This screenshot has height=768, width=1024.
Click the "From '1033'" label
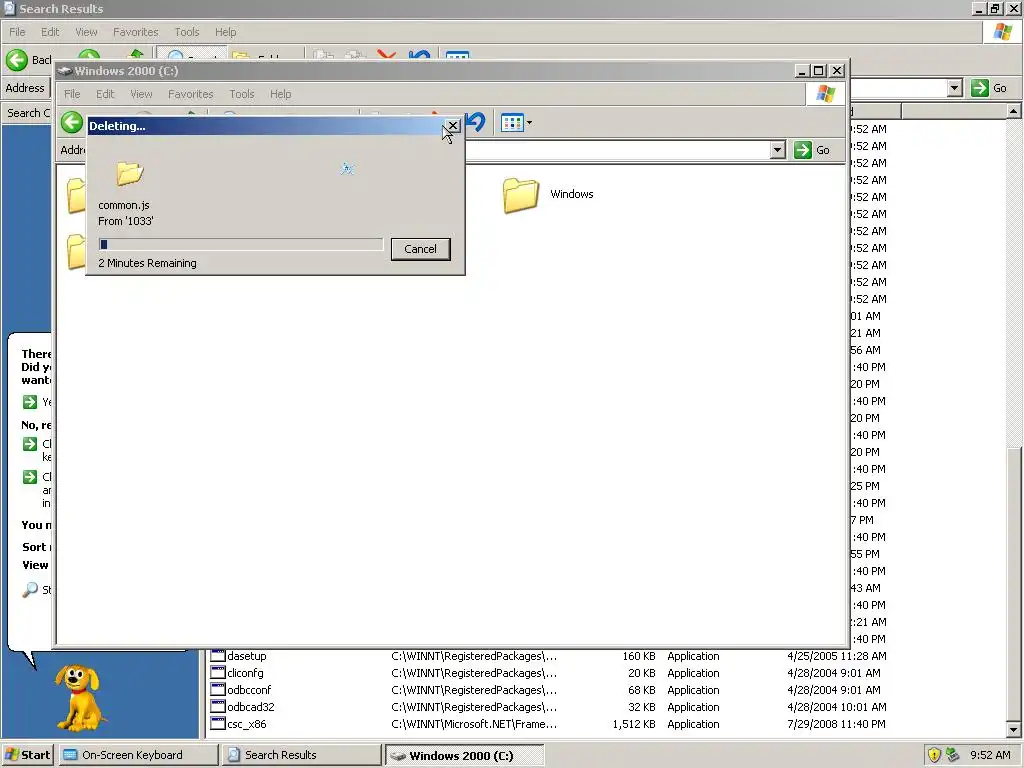pyautogui.click(x=125, y=221)
